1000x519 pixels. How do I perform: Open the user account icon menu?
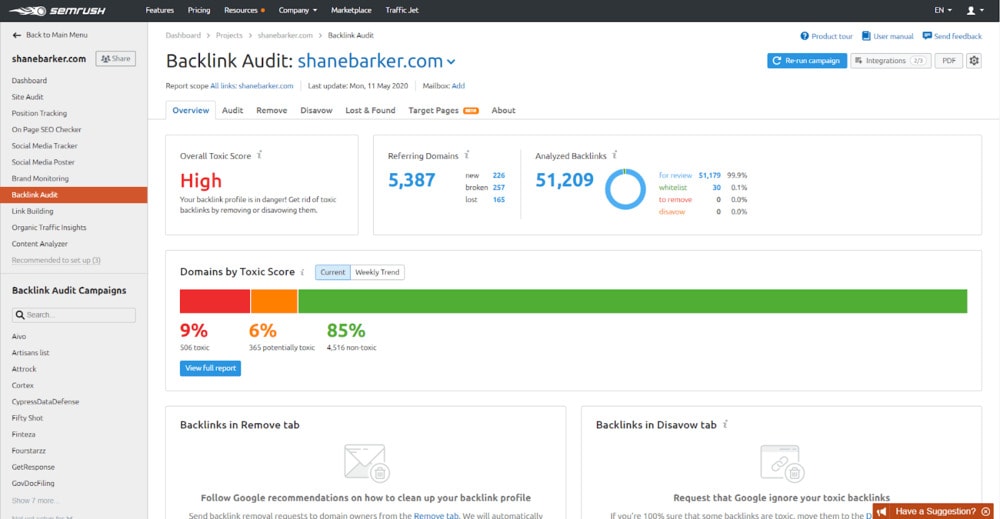point(974,10)
